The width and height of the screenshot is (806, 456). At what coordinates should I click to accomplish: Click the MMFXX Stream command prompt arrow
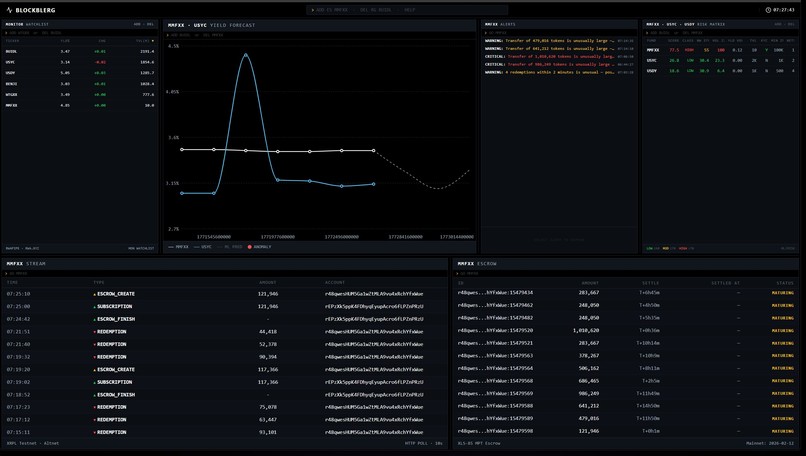click(x=6, y=273)
